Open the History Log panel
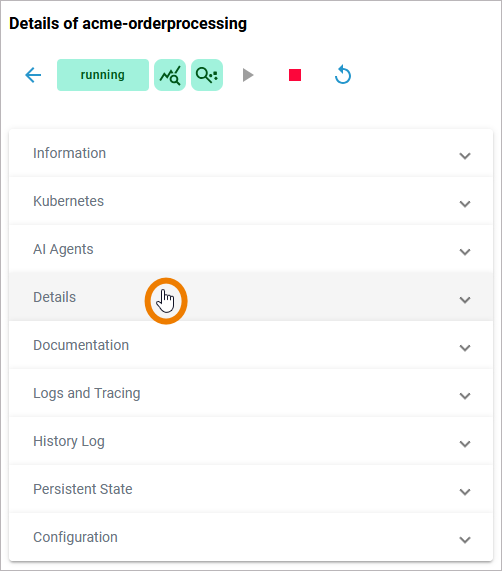The width and height of the screenshot is (502, 571). [251, 441]
